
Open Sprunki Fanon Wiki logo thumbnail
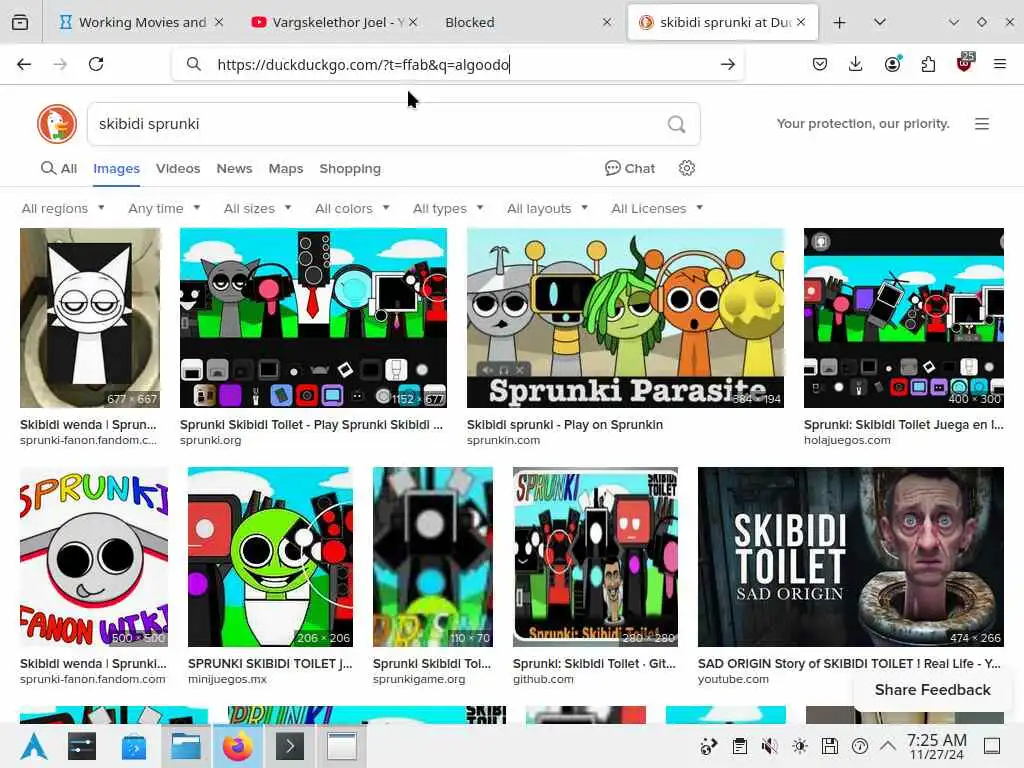pyautogui.click(x=93, y=556)
